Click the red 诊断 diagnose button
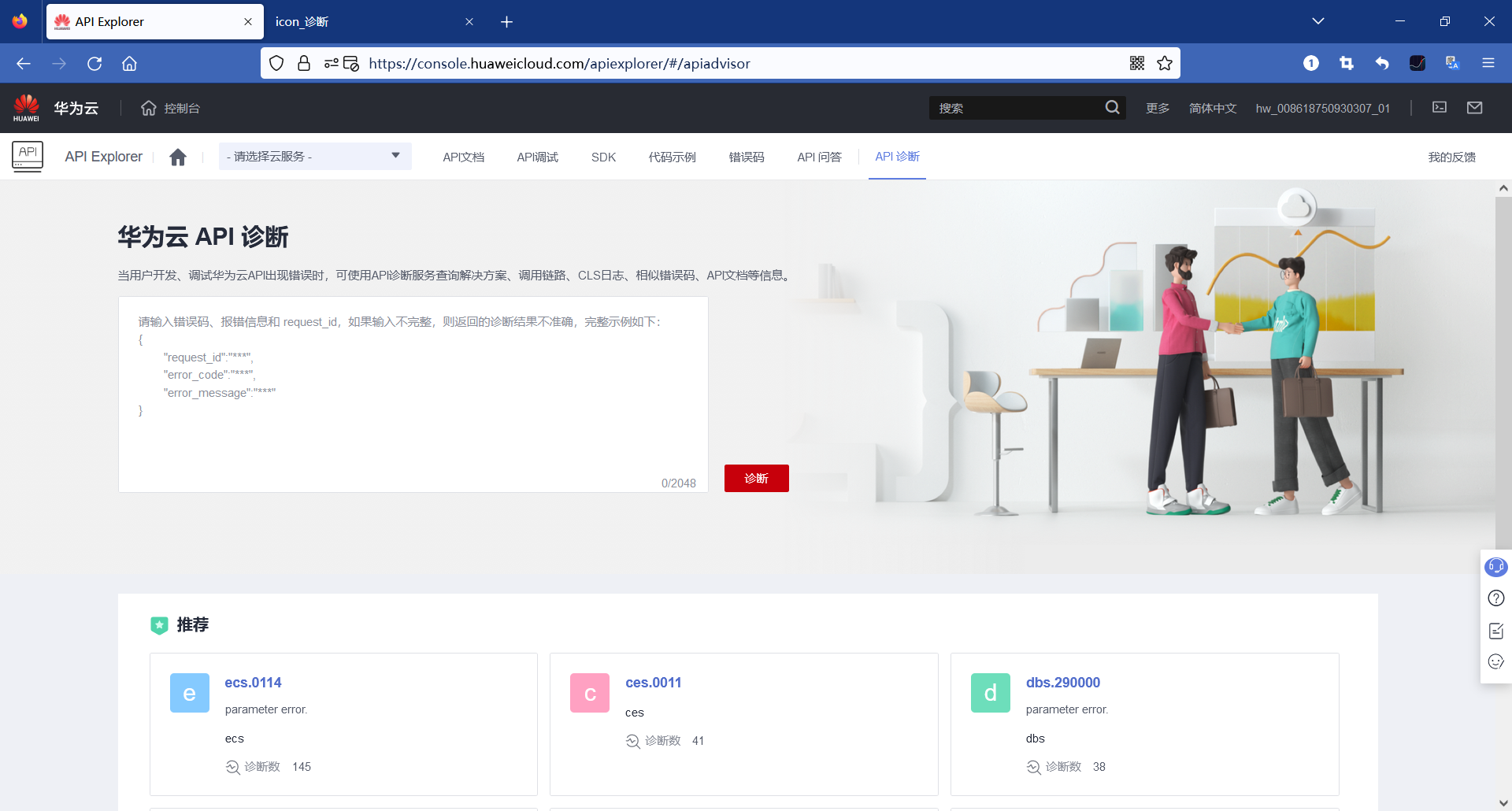The width and height of the screenshot is (1512, 811). click(755, 478)
